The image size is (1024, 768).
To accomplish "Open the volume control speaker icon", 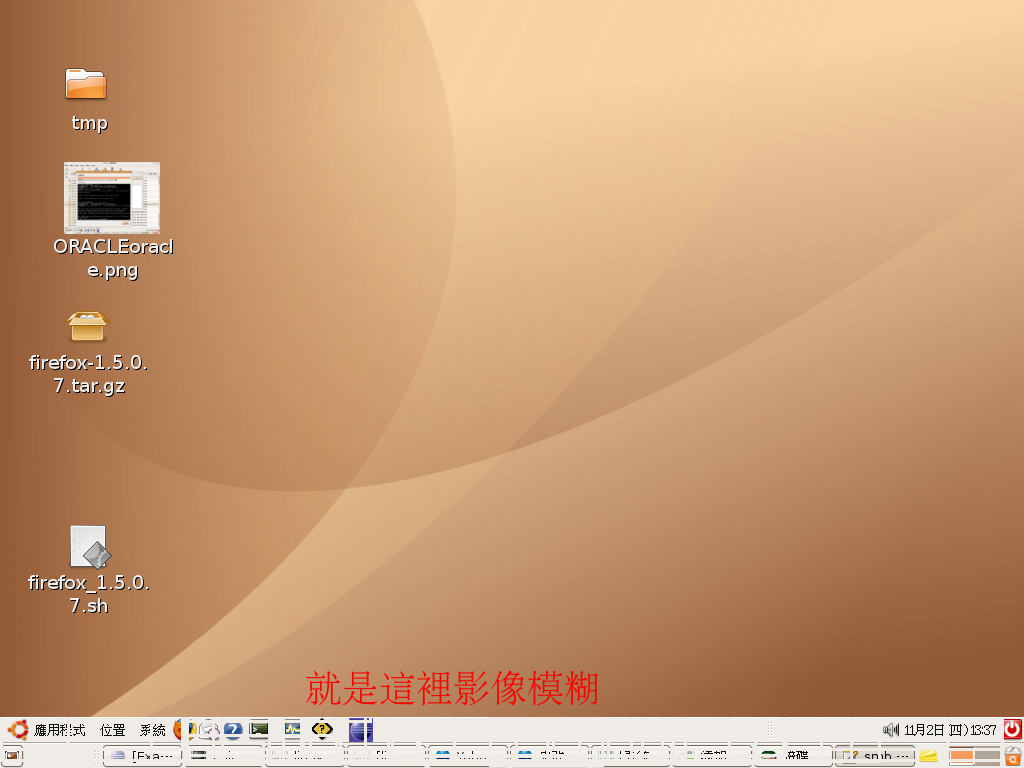I will tap(891, 729).
